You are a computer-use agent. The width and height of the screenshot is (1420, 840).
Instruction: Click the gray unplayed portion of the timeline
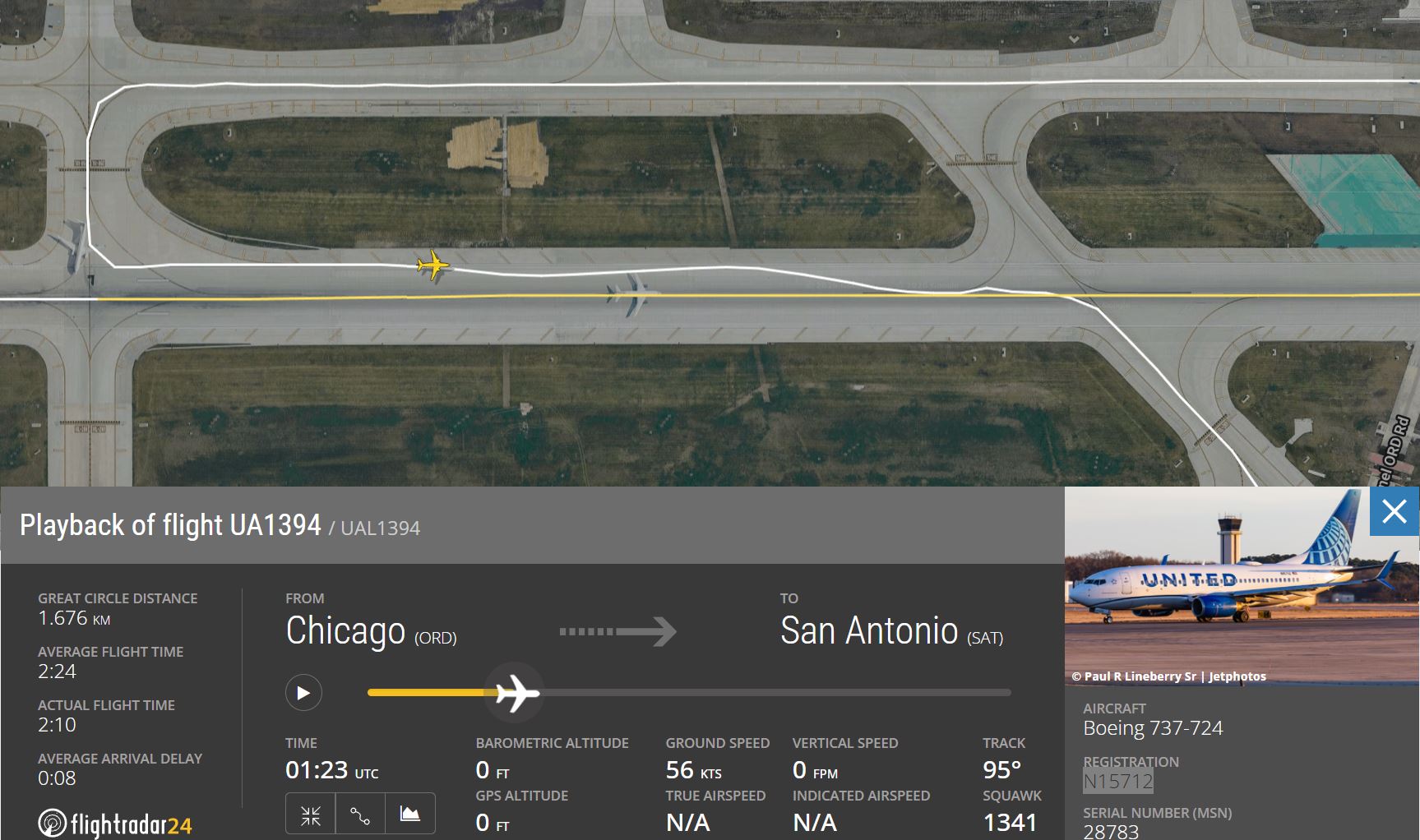(x=773, y=693)
